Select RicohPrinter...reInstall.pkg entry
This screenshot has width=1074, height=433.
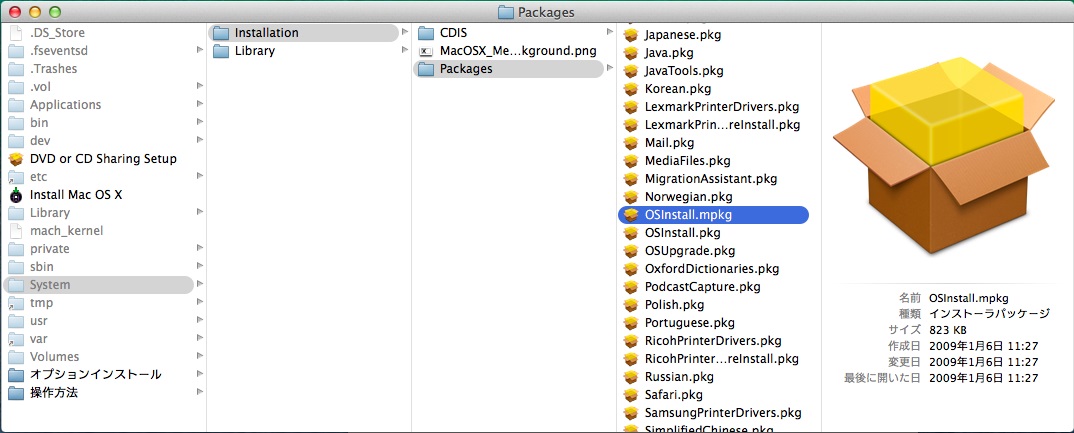point(721,359)
